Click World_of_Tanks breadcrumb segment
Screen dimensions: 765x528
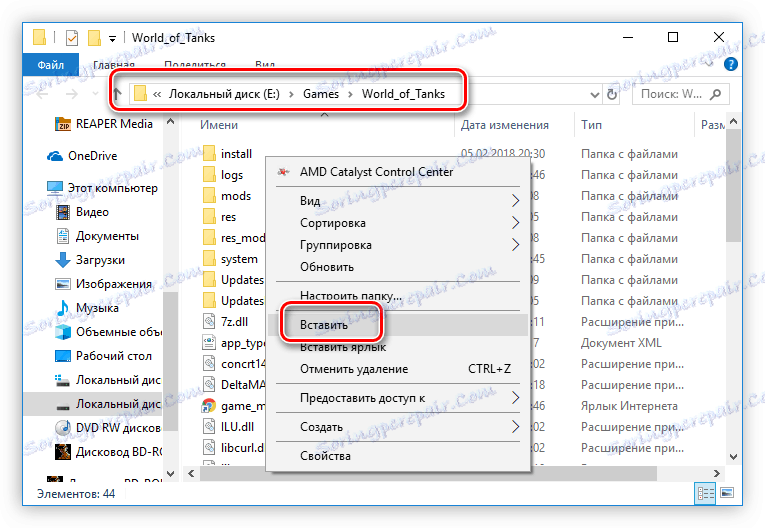point(403,94)
